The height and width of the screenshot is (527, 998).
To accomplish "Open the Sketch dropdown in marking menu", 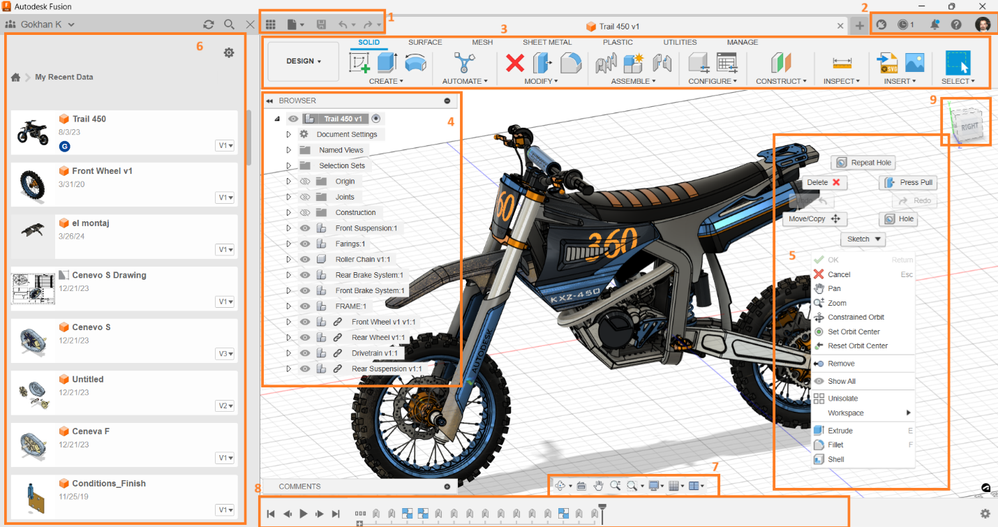I will coord(862,239).
